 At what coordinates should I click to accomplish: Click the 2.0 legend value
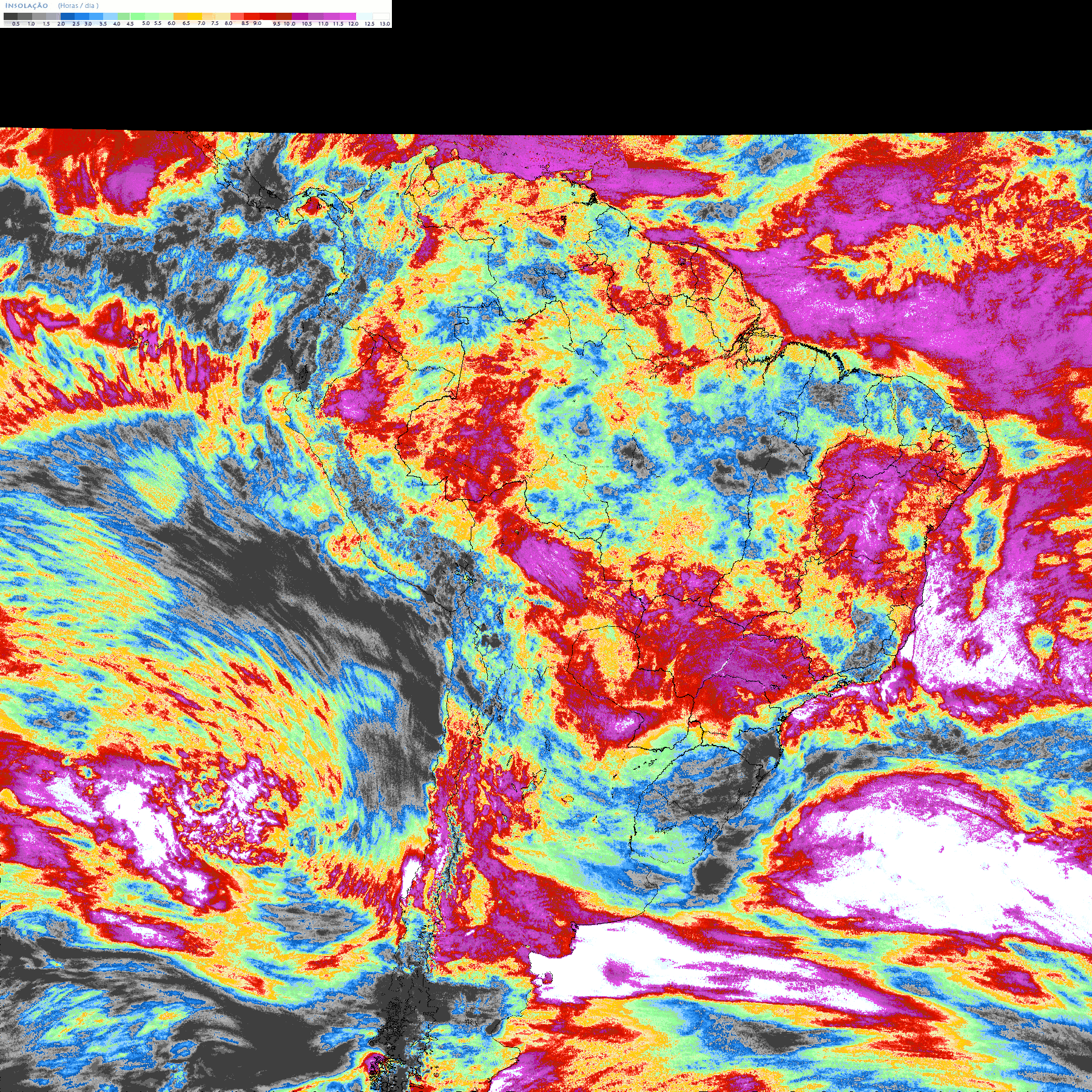pos(61,24)
